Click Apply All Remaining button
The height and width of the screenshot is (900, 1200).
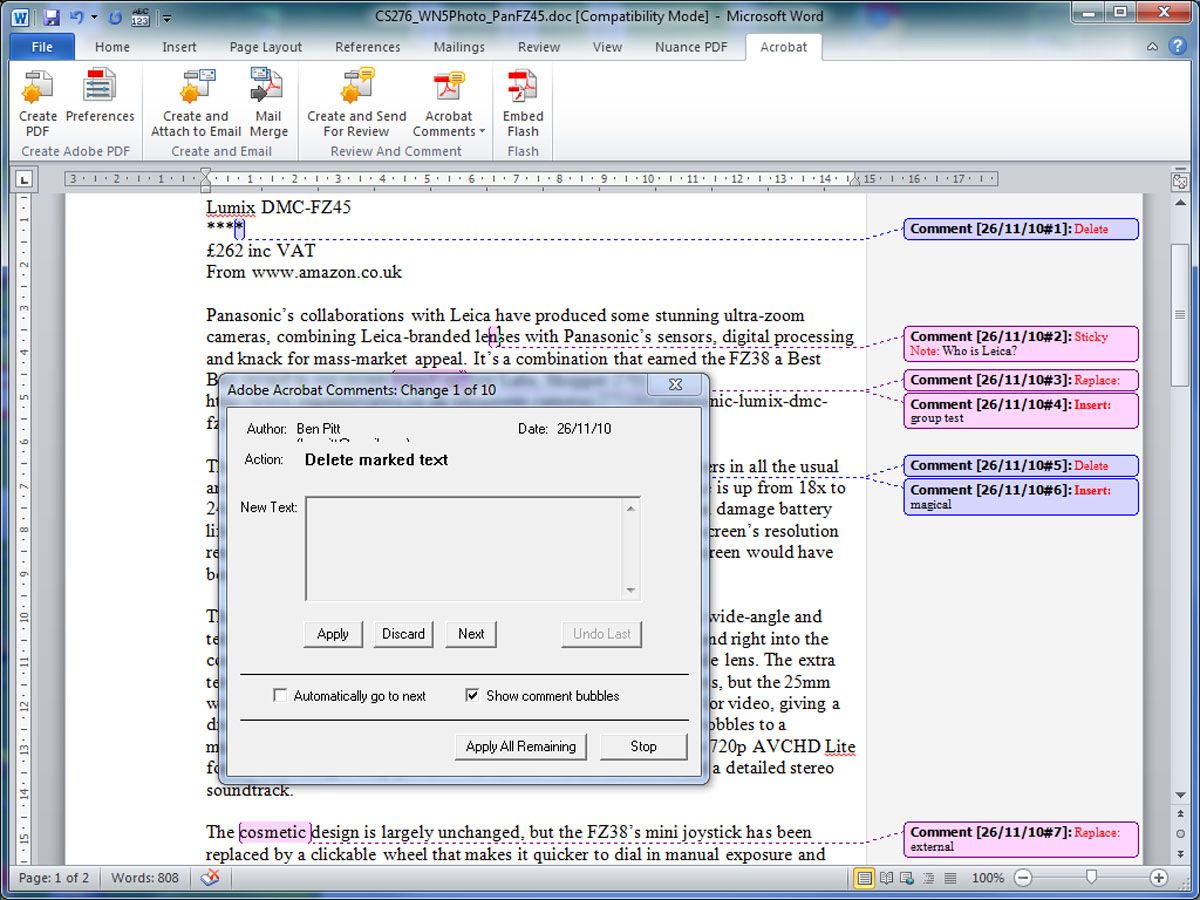[520, 746]
